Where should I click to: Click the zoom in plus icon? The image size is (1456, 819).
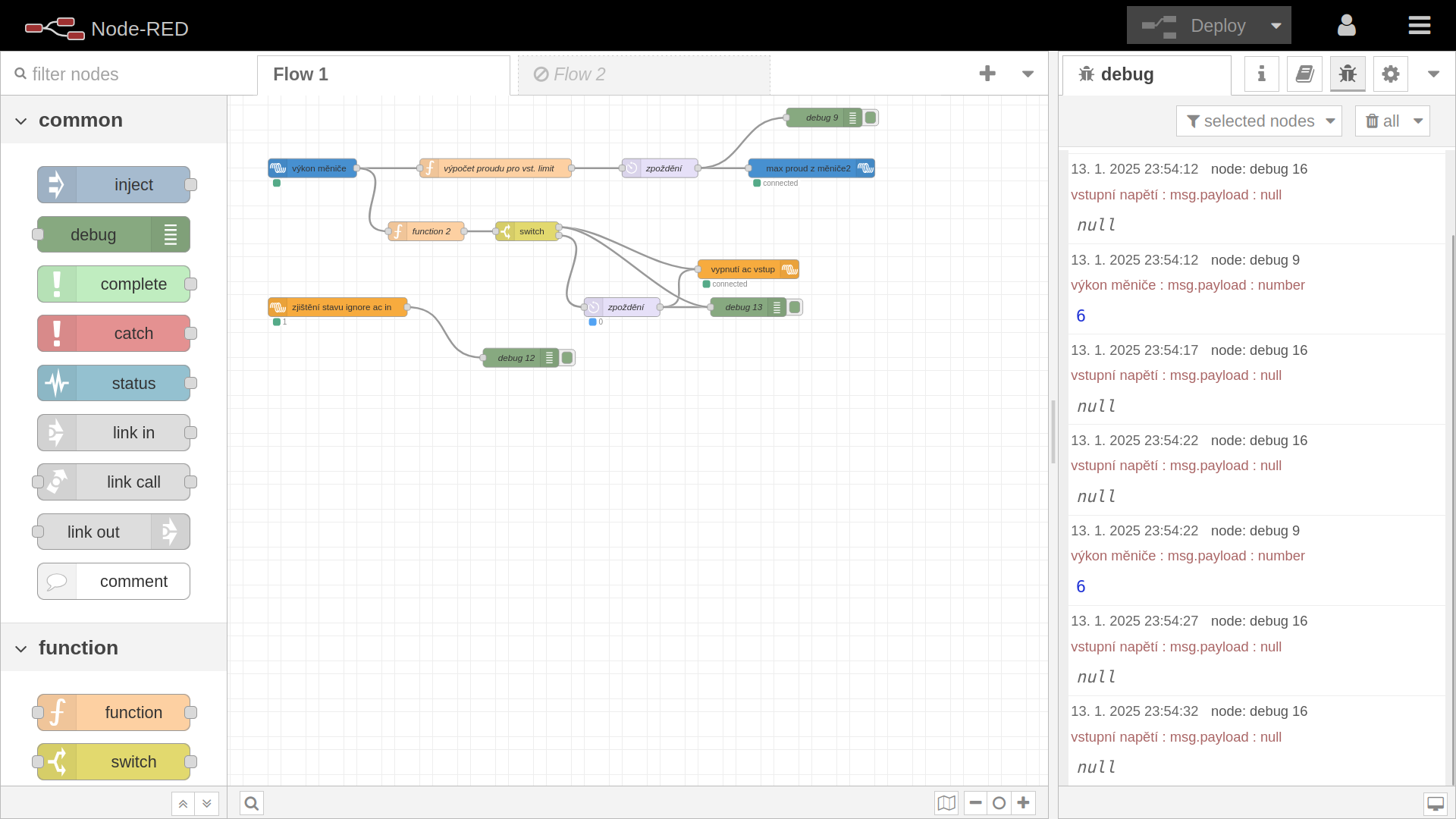click(x=1023, y=802)
